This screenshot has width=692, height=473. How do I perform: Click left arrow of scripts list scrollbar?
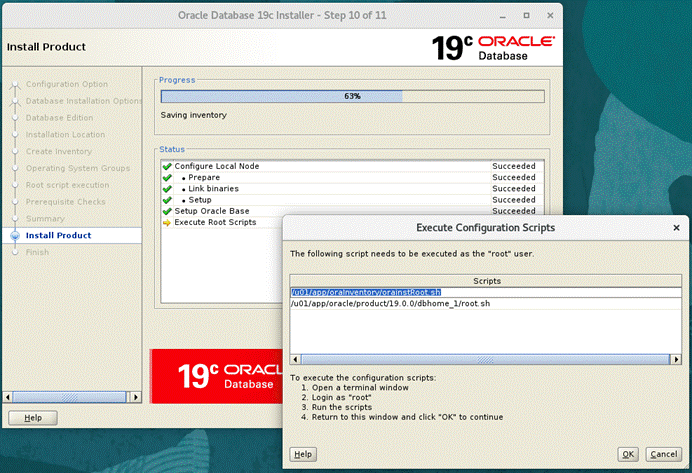(x=295, y=359)
